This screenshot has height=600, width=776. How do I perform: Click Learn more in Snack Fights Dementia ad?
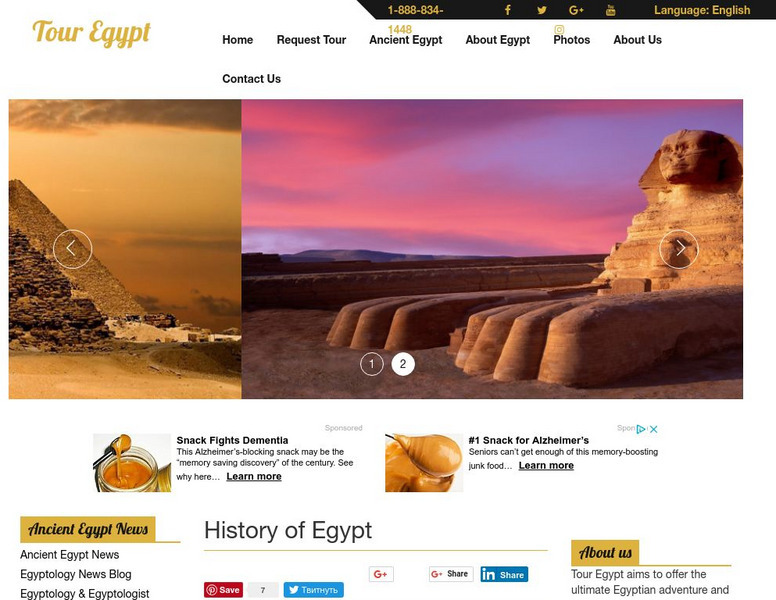click(254, 476)
